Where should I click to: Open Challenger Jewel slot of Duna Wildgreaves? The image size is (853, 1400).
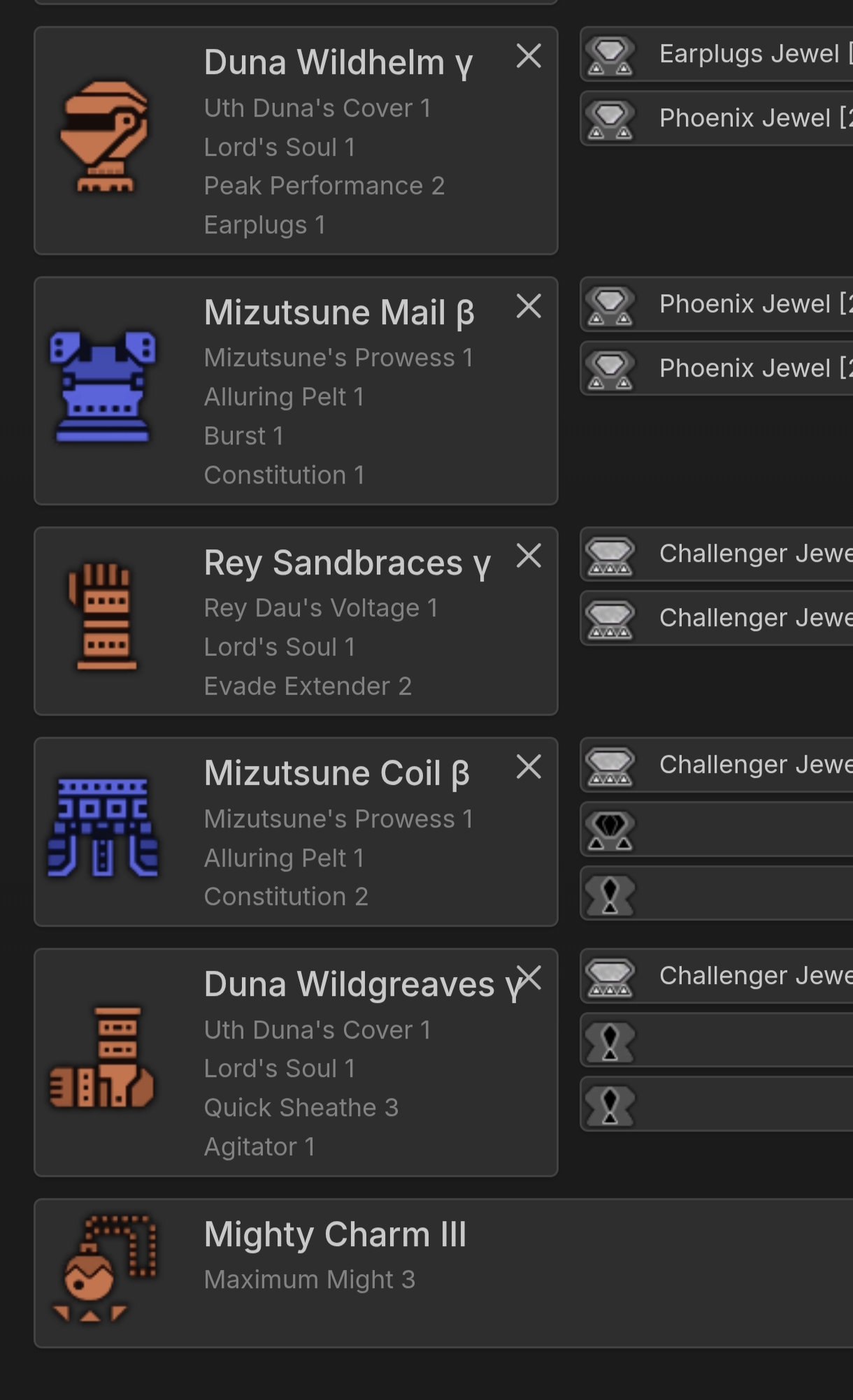coord(717,976)
